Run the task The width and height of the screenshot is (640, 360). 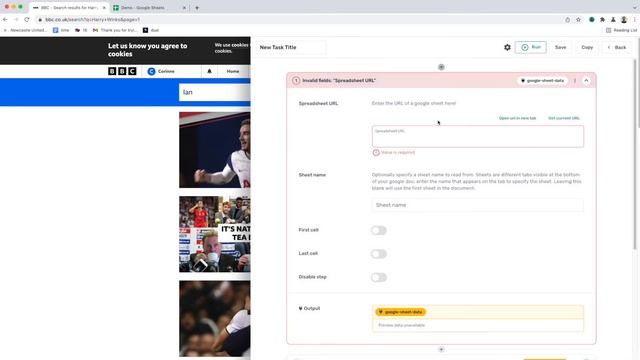pos(531,47)
